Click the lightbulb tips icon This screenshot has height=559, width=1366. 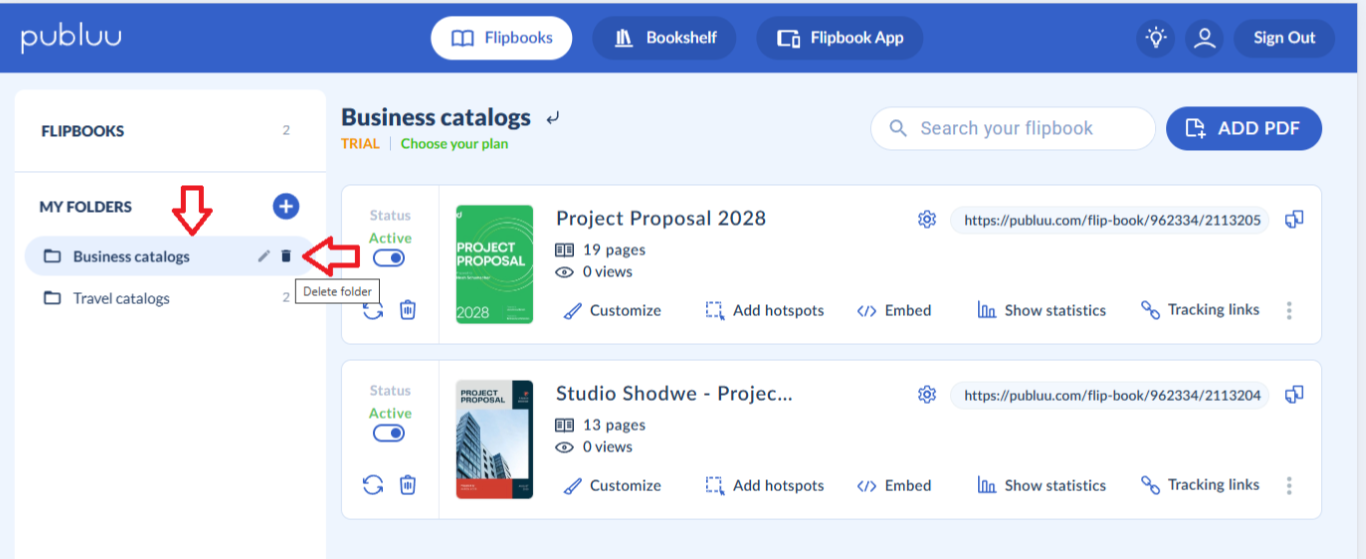(x=1156, y=38)
